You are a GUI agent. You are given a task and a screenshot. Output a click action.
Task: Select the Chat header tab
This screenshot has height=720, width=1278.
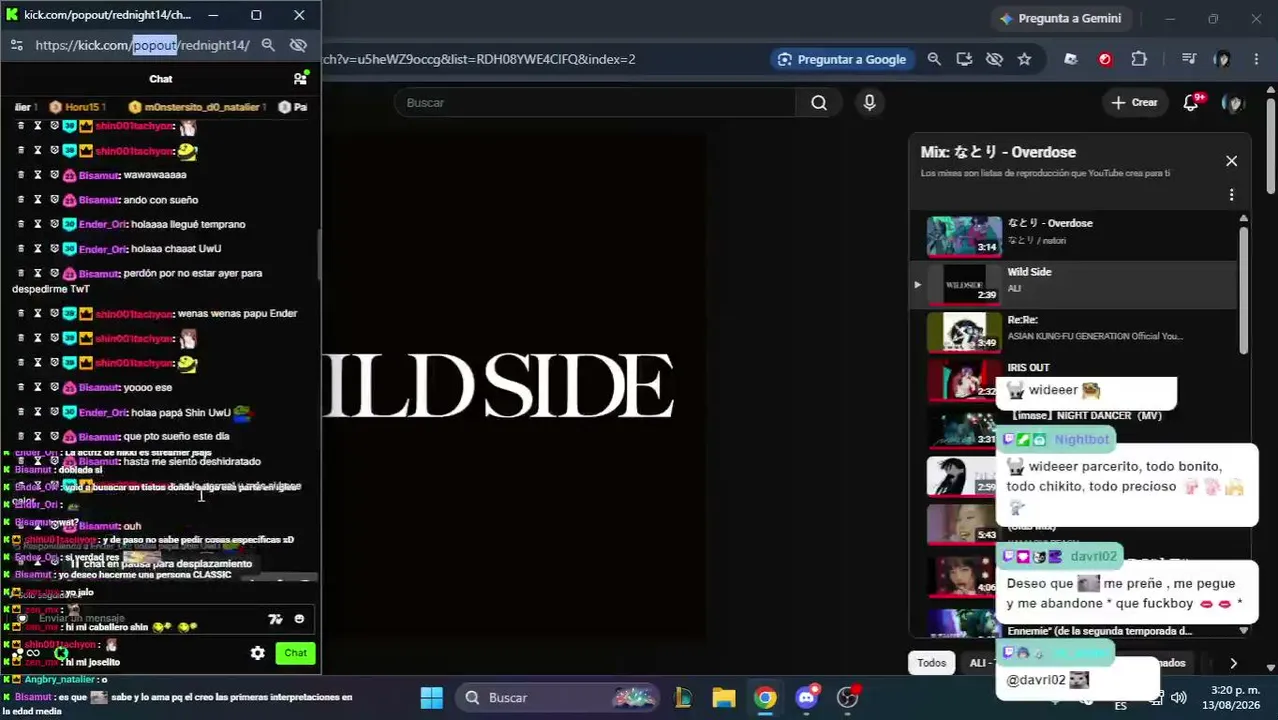point(161,79)
